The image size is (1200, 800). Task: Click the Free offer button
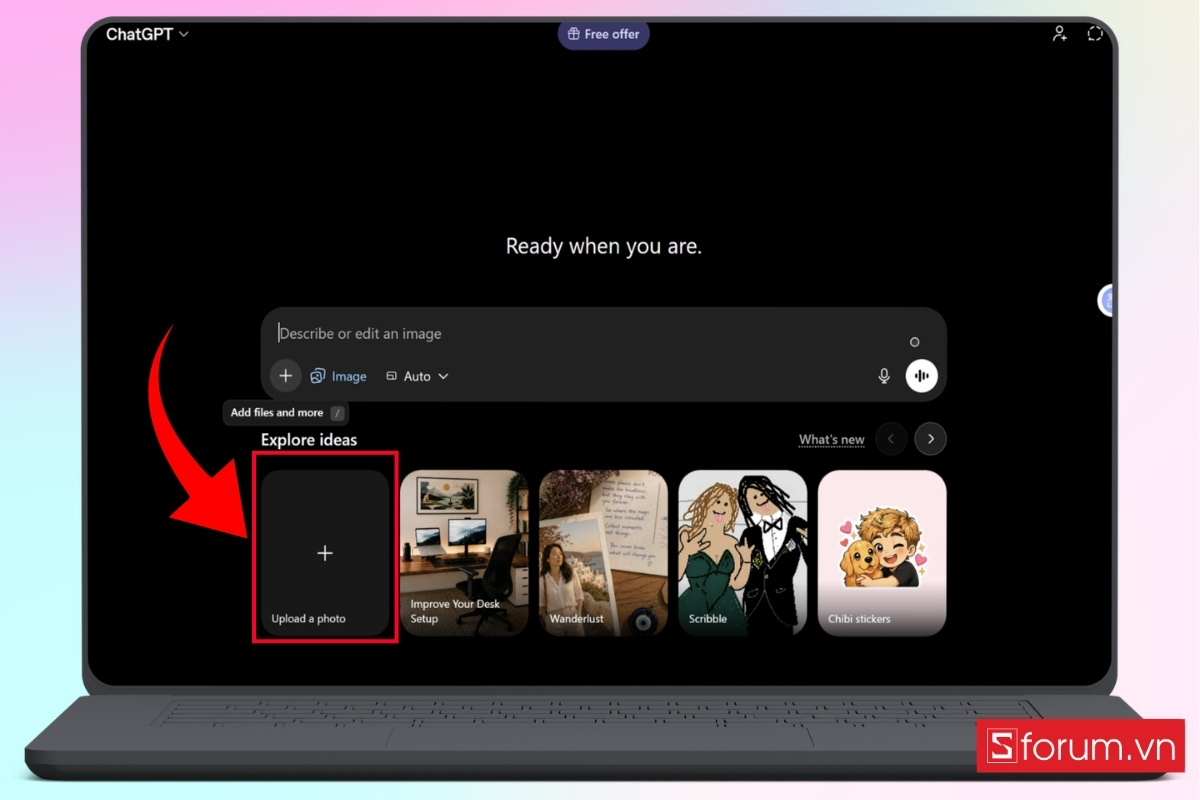point(604,34)
